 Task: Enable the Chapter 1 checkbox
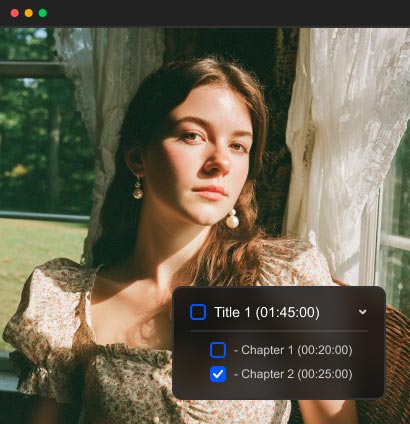click(x=218, y=350)
